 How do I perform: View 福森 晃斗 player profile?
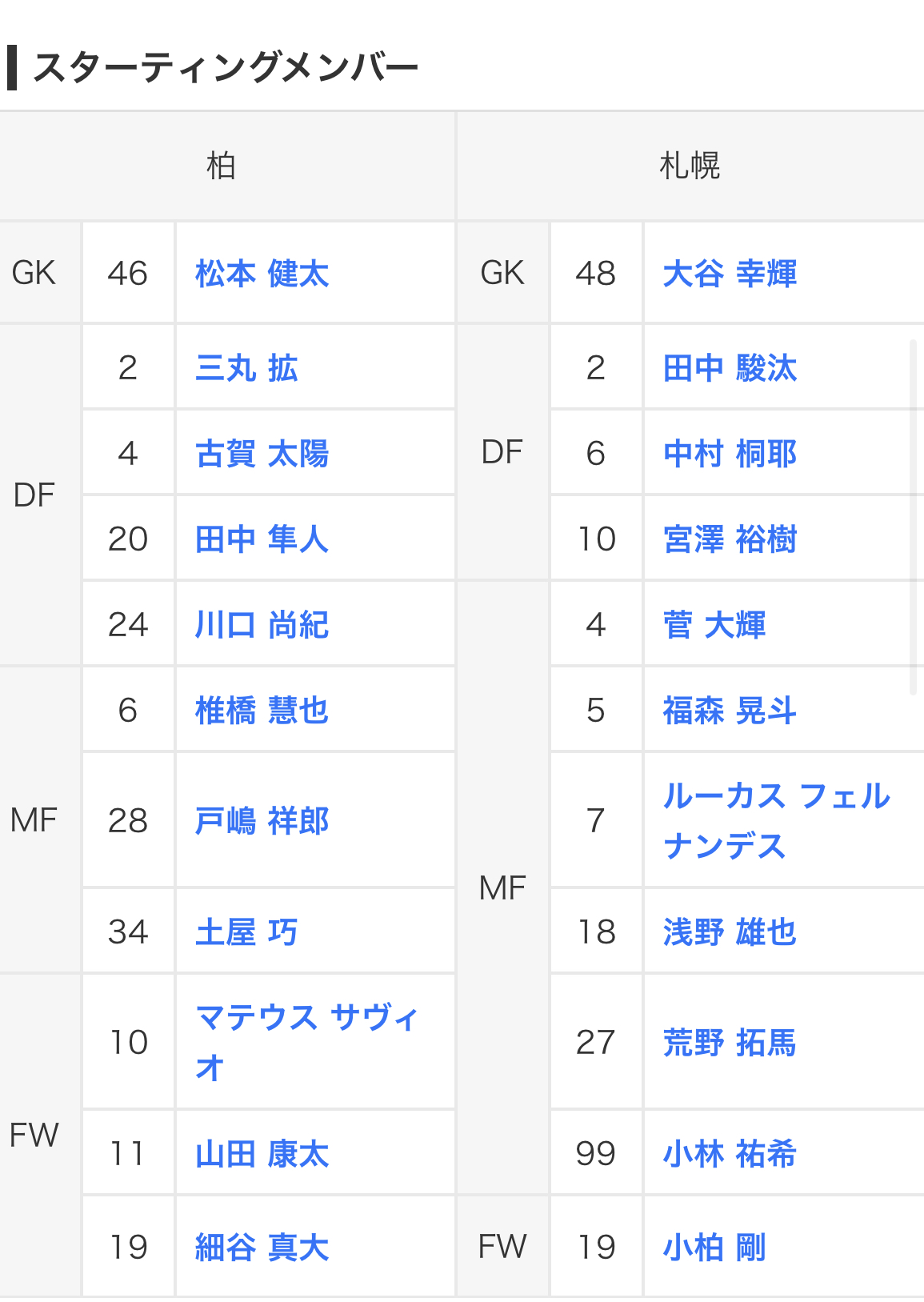[x=730, y=711]
